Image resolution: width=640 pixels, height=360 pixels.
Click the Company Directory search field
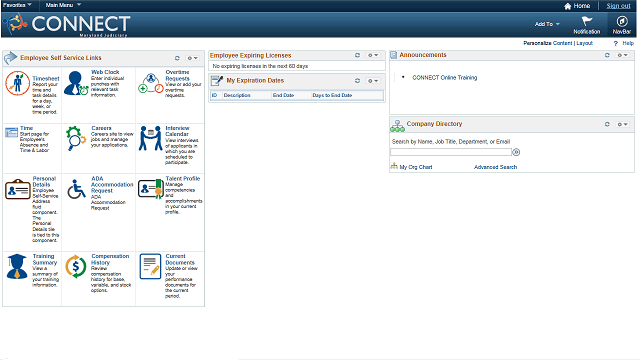coord(451,152)
